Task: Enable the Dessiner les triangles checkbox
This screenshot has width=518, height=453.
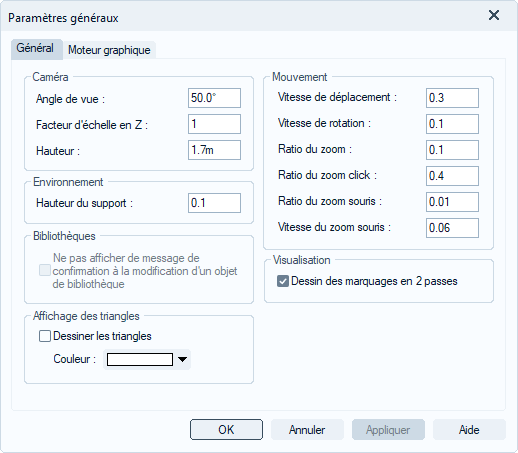Action: [45, 336]
